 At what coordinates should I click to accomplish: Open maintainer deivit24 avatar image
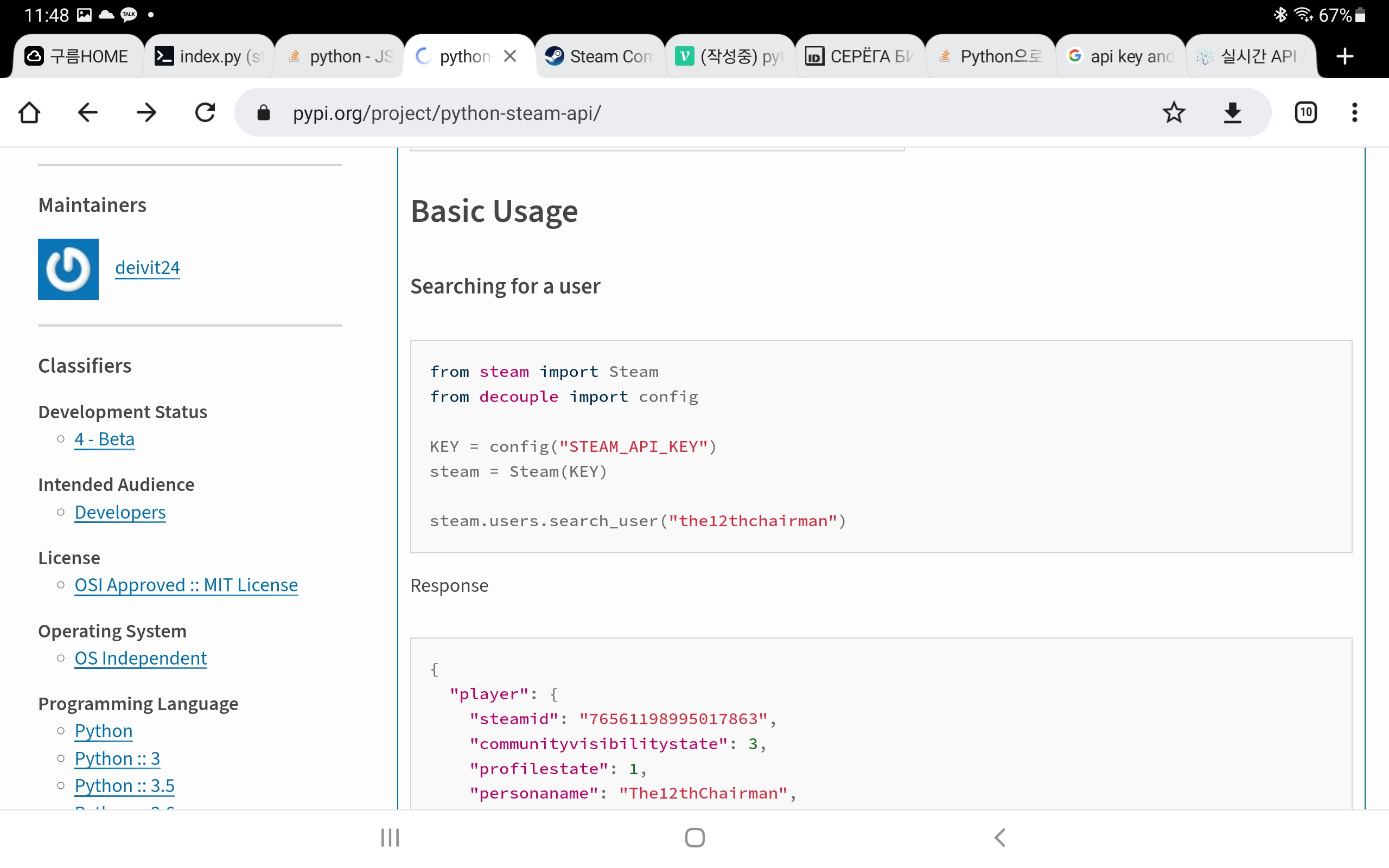(68, 269)
